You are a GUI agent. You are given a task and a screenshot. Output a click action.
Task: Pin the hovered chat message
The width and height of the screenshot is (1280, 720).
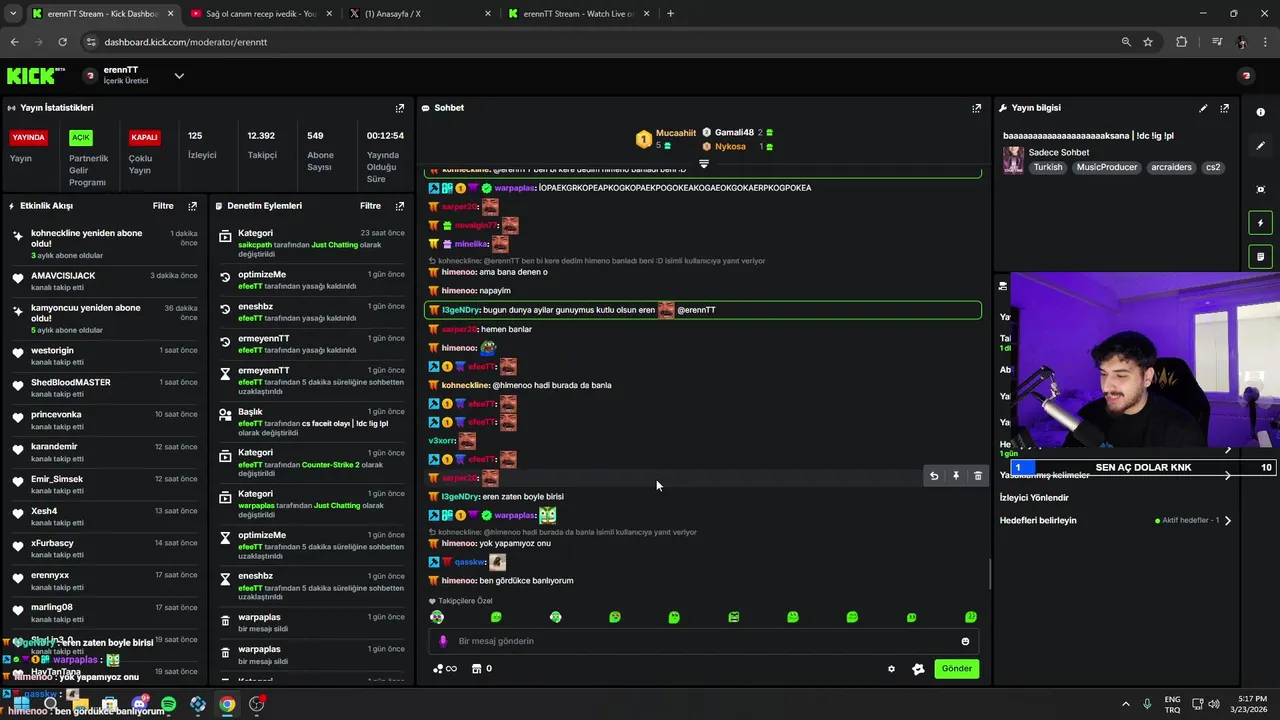point(956,476)
